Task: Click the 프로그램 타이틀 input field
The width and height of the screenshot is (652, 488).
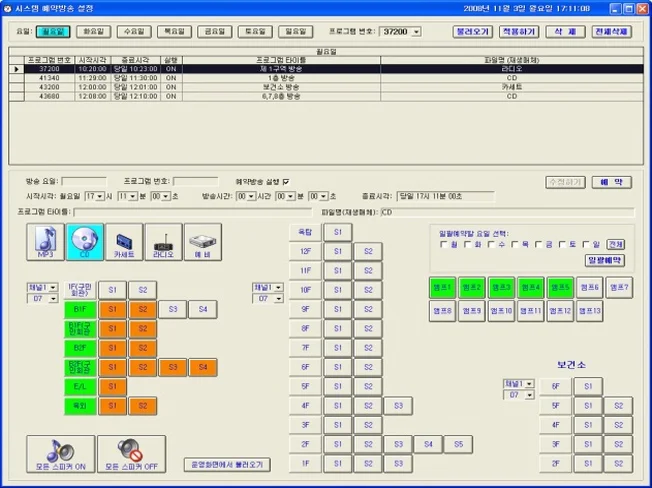Action: (193, 212)
